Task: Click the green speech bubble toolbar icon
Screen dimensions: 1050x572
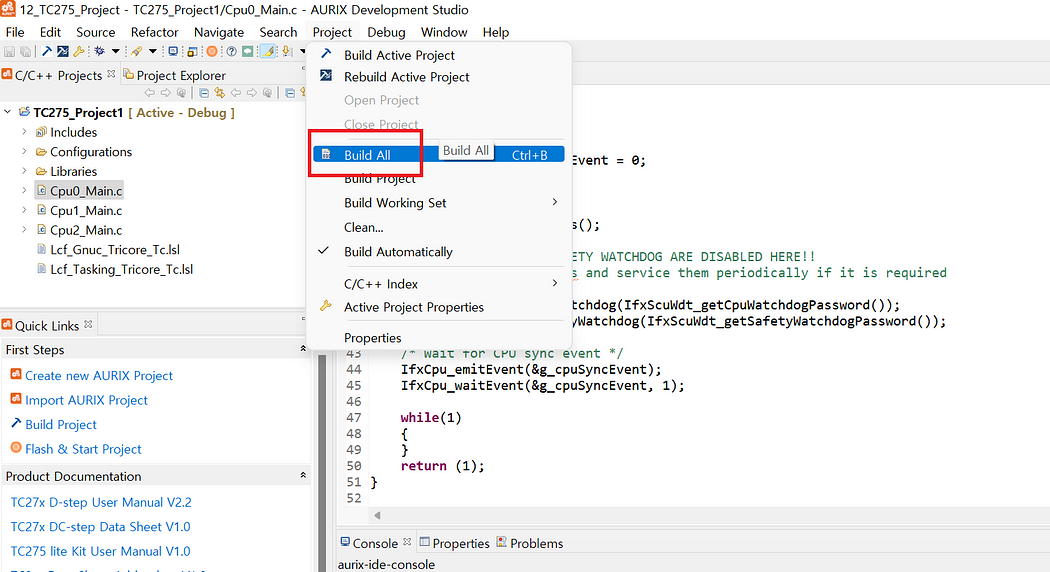Action: coord(248,52)
